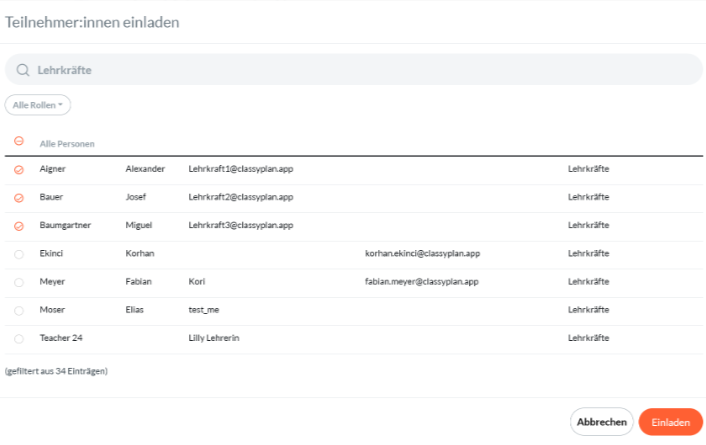Image resolution: width=706 pixels, height=445 pixels.
Task: Click Lehrkräfte role in Teacher 24 row
Action: [588, 338]
